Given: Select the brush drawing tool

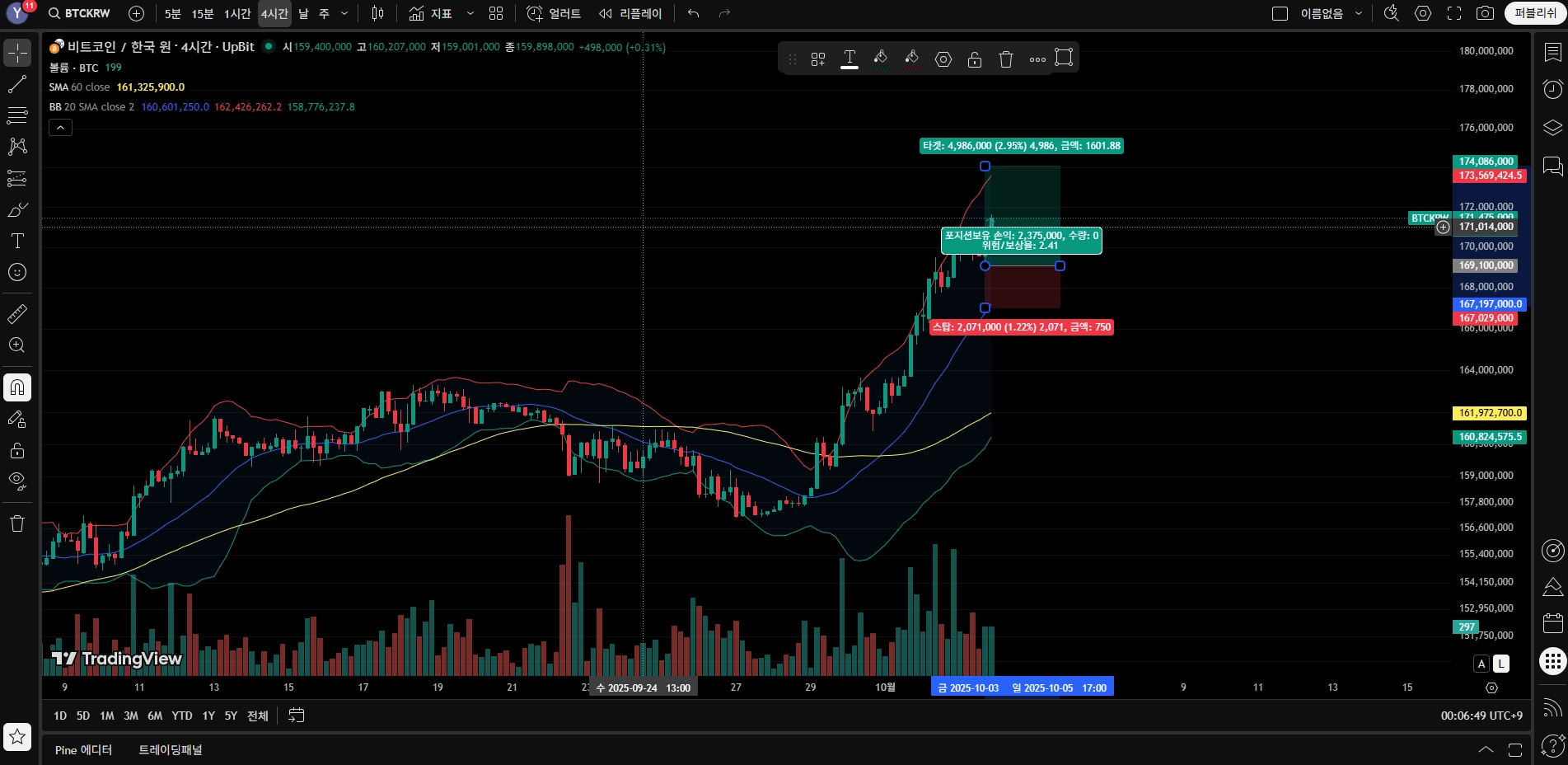Looking at the screenshot, I should [x=17, y=209].
